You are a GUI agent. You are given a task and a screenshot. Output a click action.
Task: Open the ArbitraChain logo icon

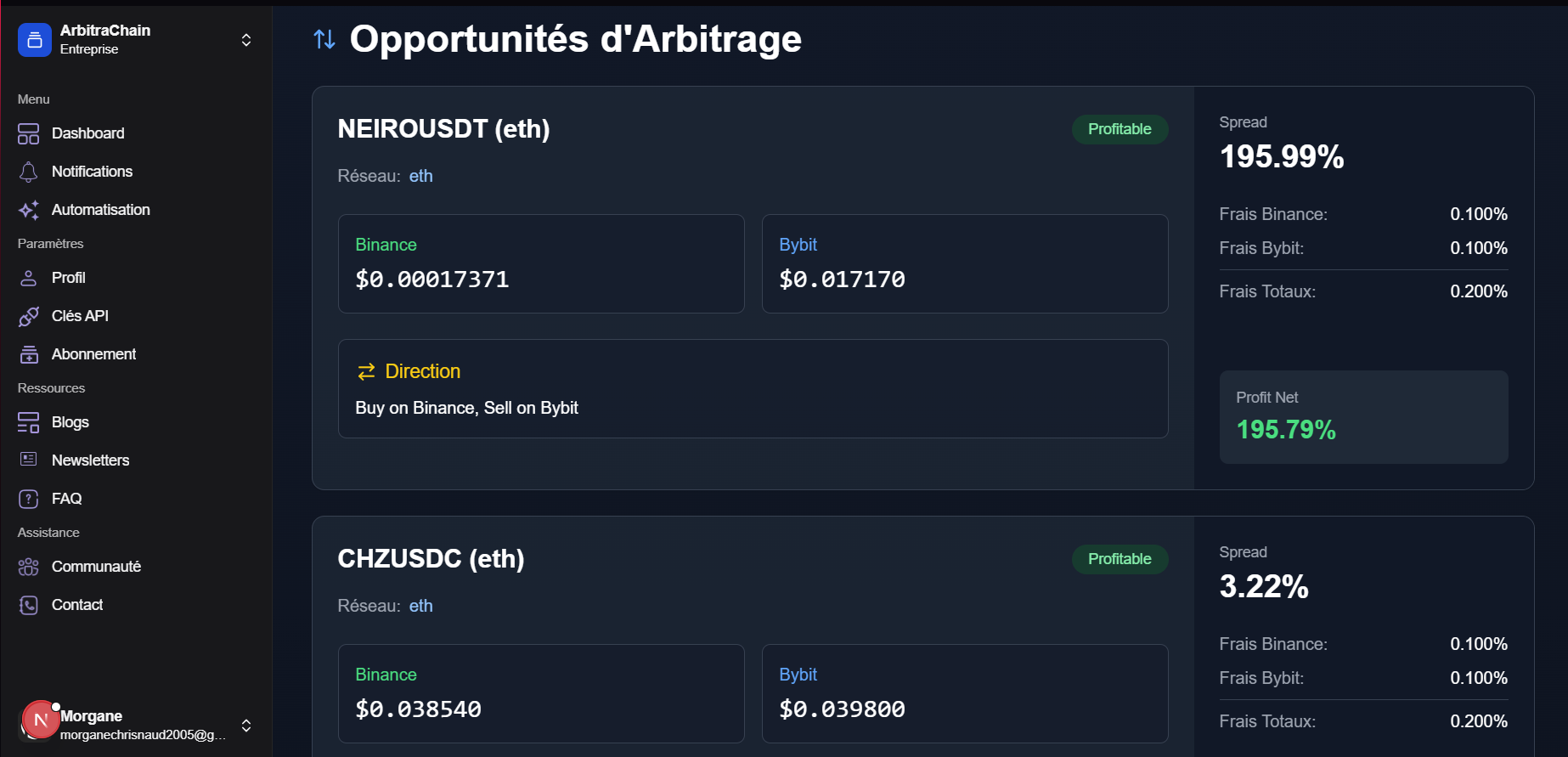coord(34,39)
